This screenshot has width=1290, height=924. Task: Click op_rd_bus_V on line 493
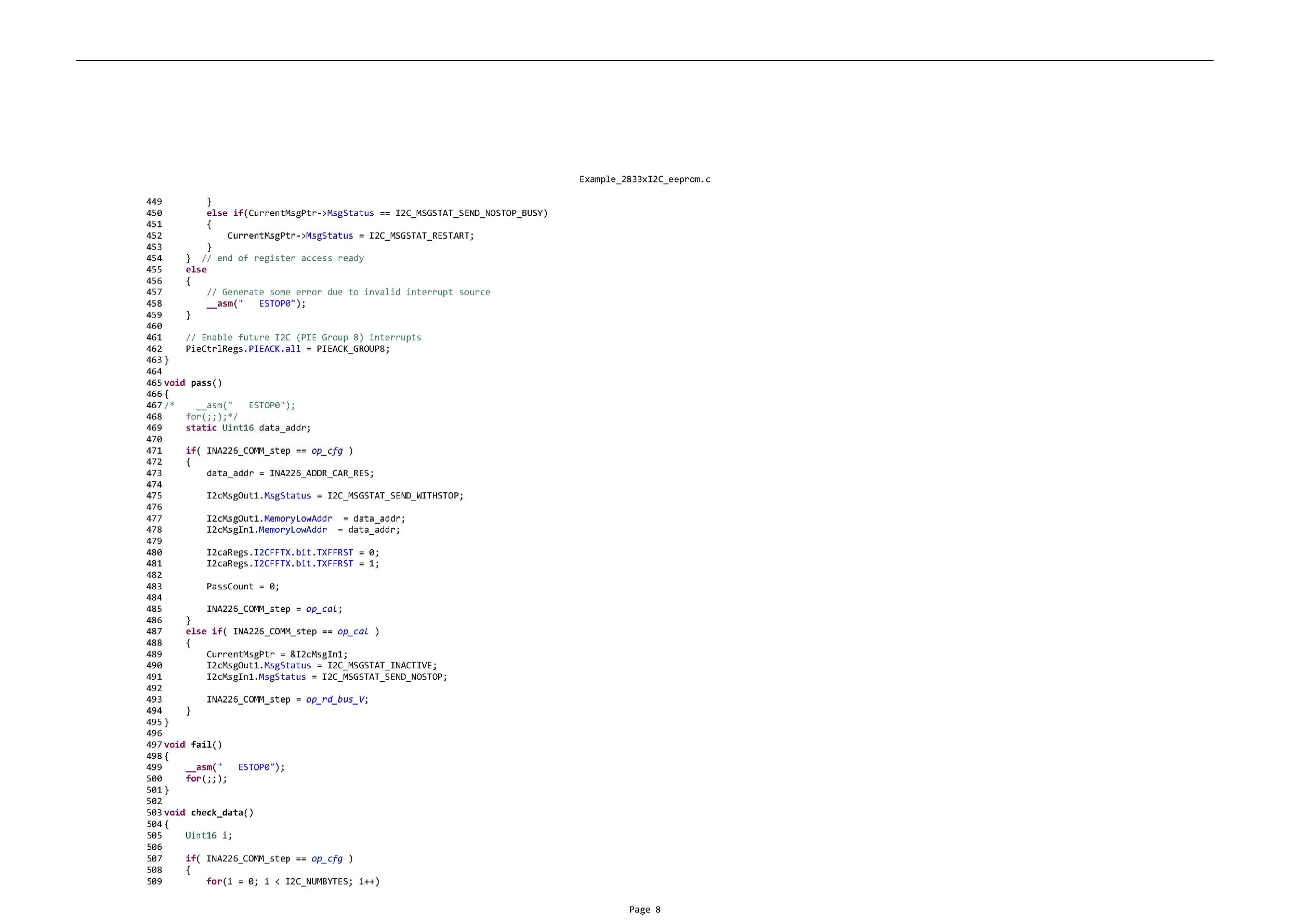[x=335, y=699]
